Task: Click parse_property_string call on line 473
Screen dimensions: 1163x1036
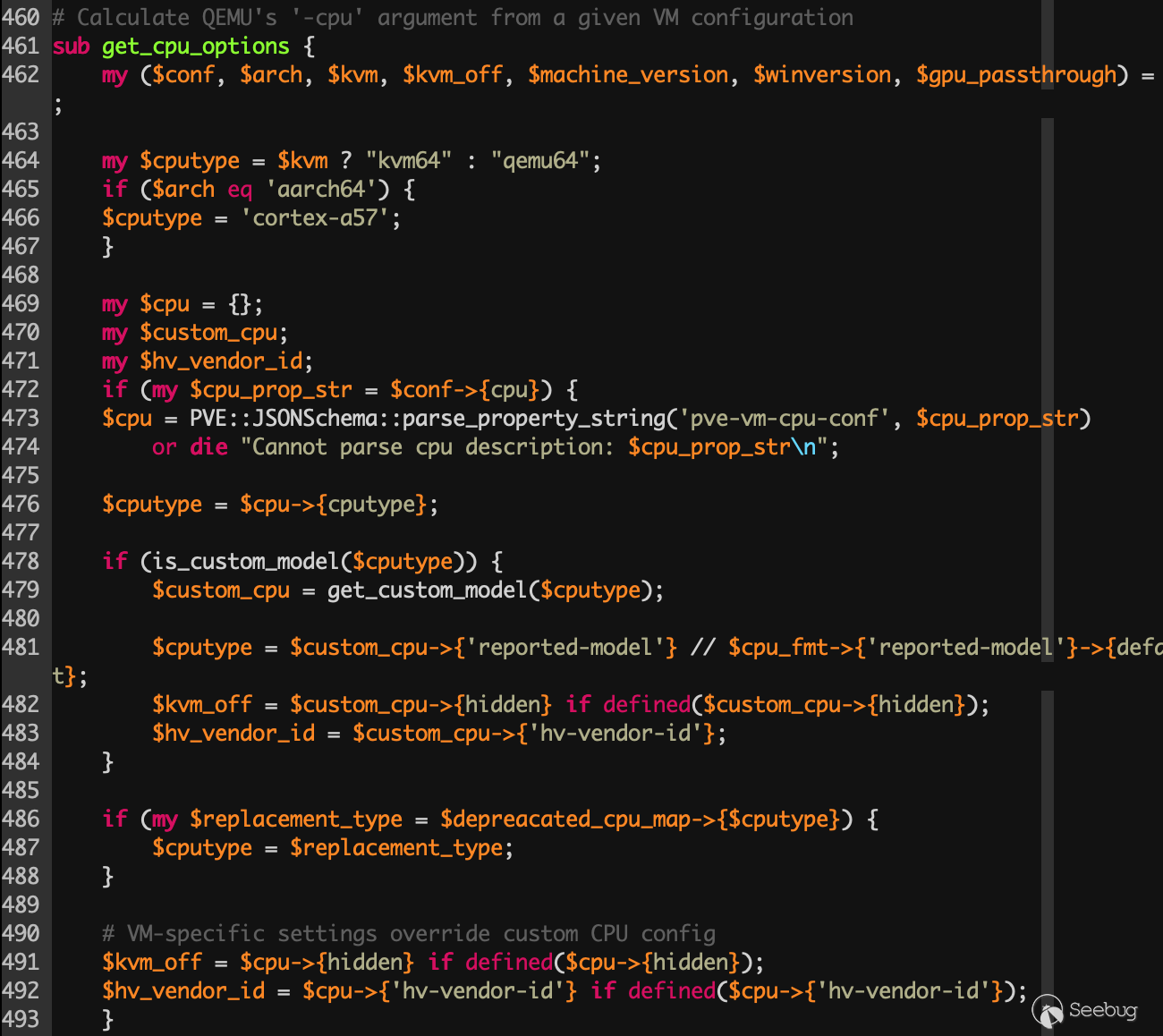Action: pyautogui.click(x=534, y=419)
